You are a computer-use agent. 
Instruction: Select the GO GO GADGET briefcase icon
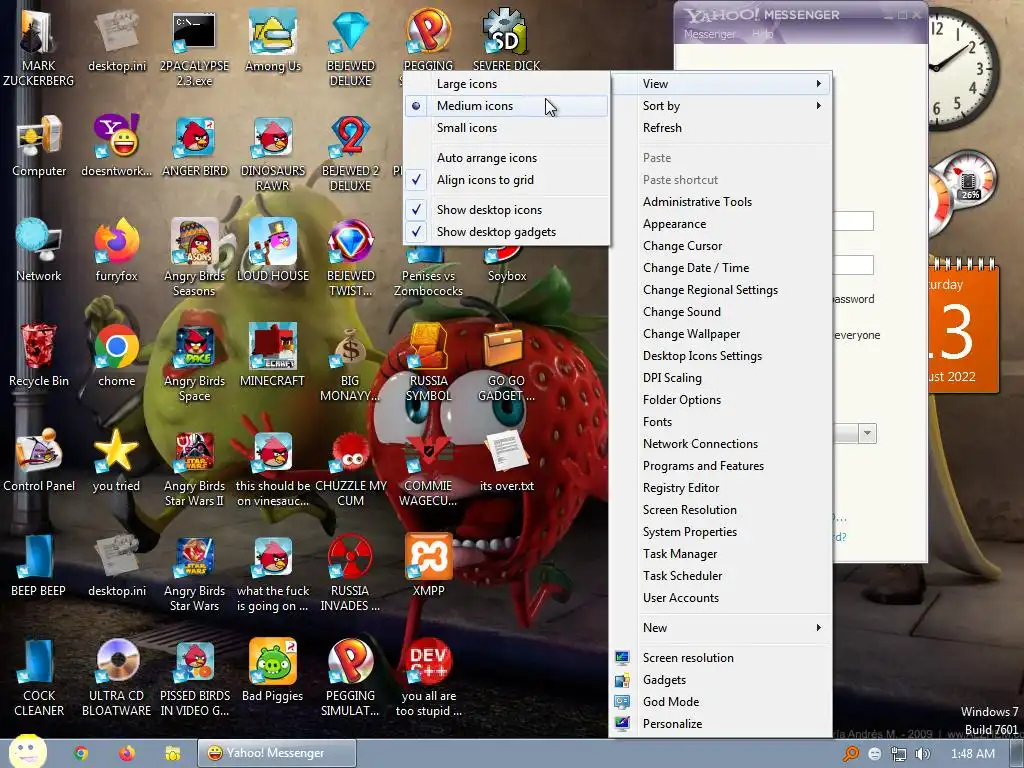(507, 362)
